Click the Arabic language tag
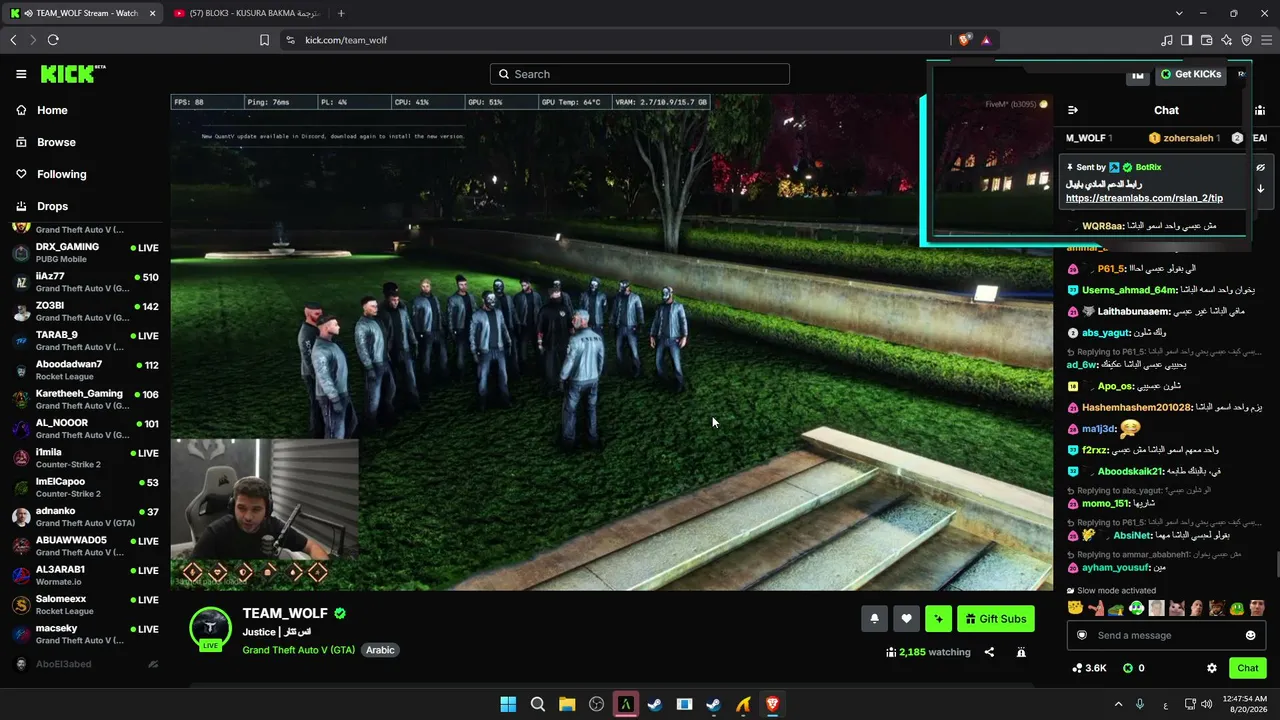The width and height of the screenshot is (1280, 720). 380,650
